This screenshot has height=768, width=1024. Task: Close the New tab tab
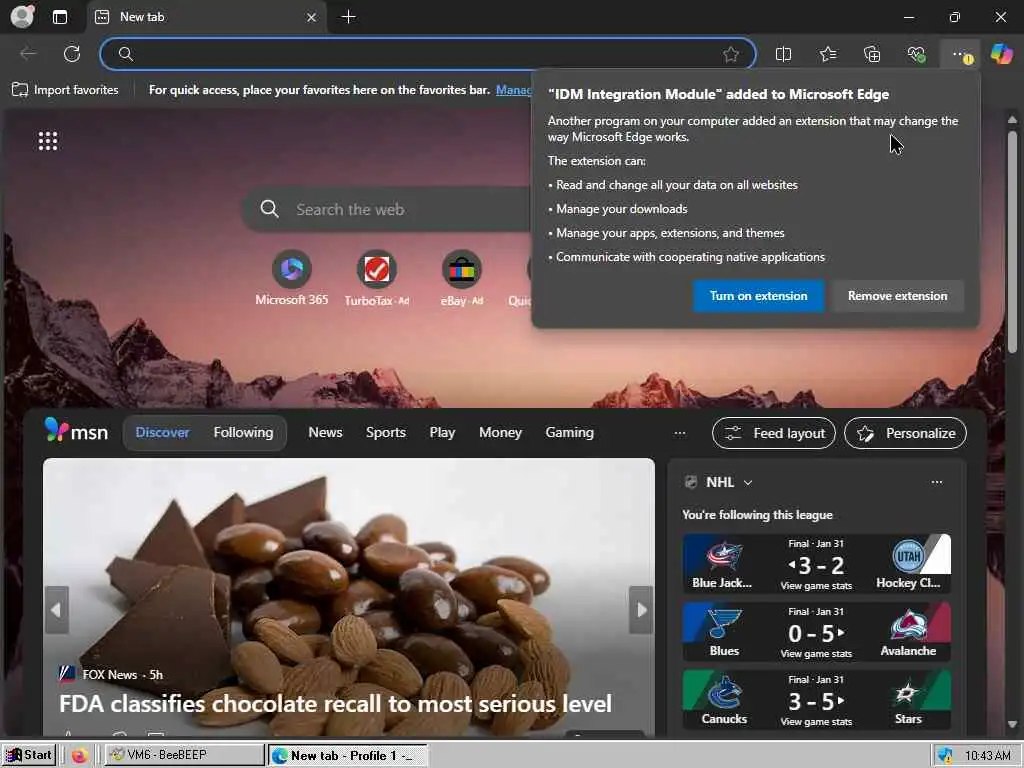pos(312,18)
